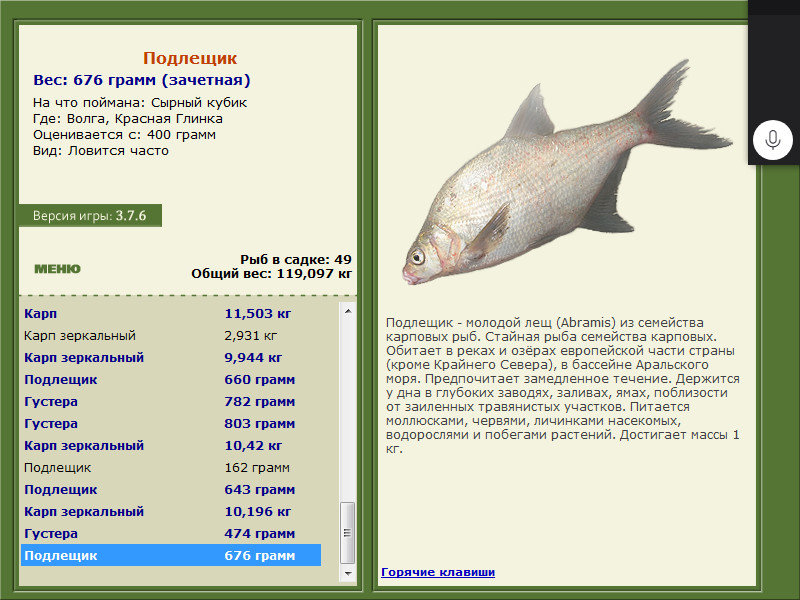Click Рыб в садке: 49 text

[296, 259]
